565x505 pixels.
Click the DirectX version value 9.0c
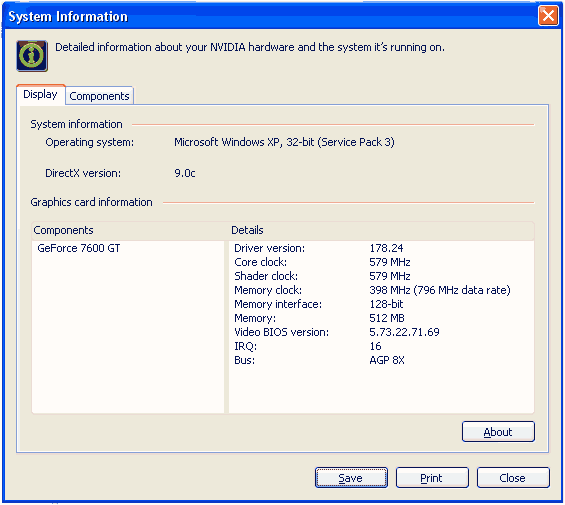(x=184, y=173)
